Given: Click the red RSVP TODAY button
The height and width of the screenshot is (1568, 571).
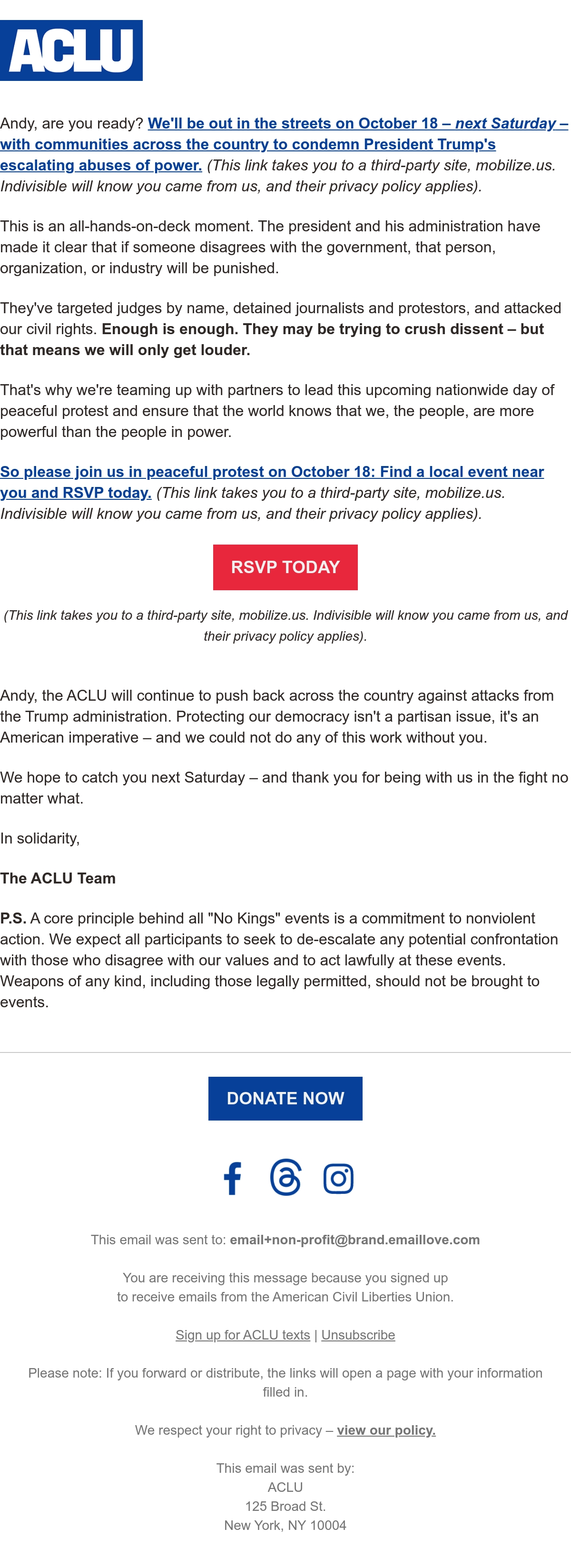Looking at the screenshot, I should 285,567.
